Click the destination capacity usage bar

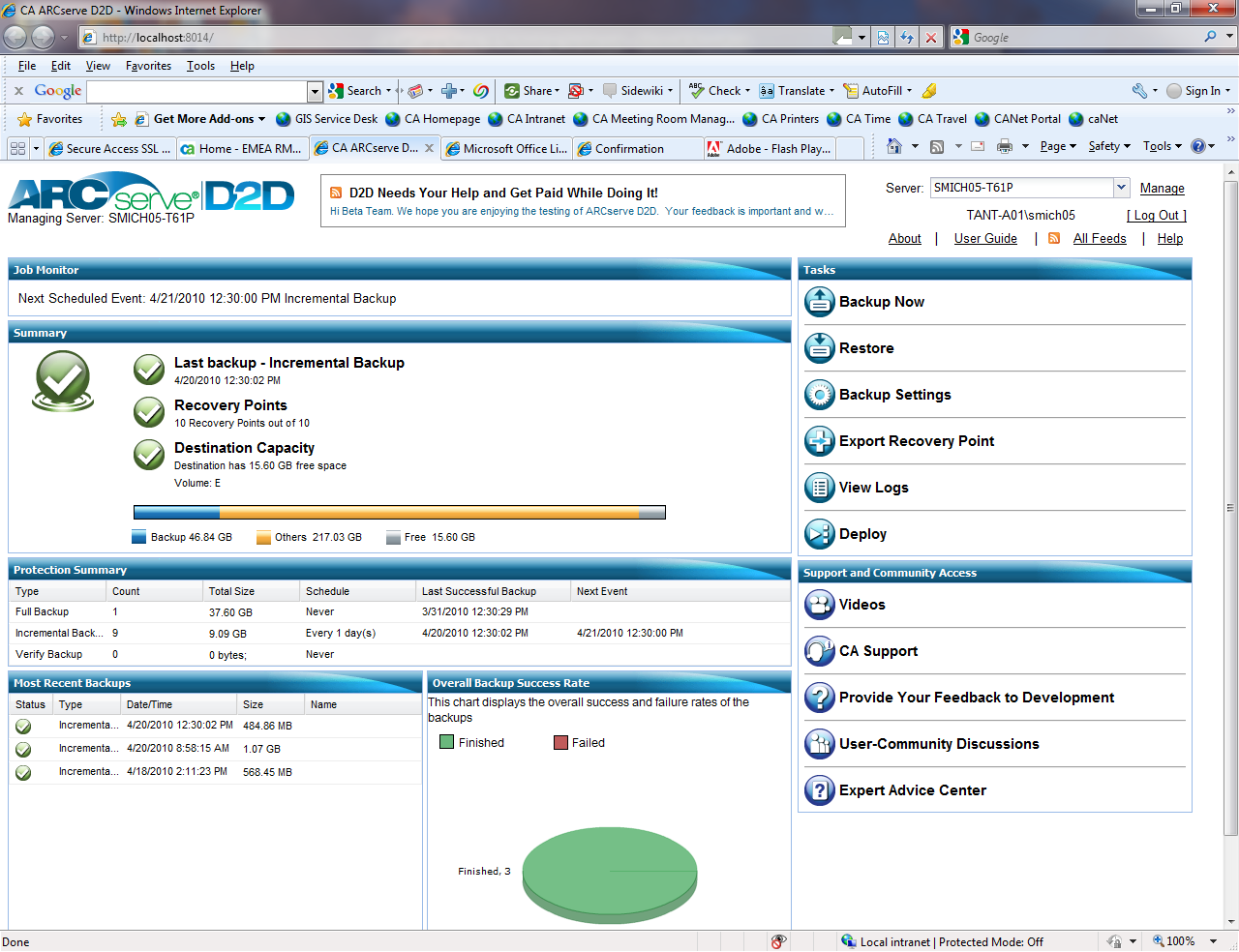[400, 513]
